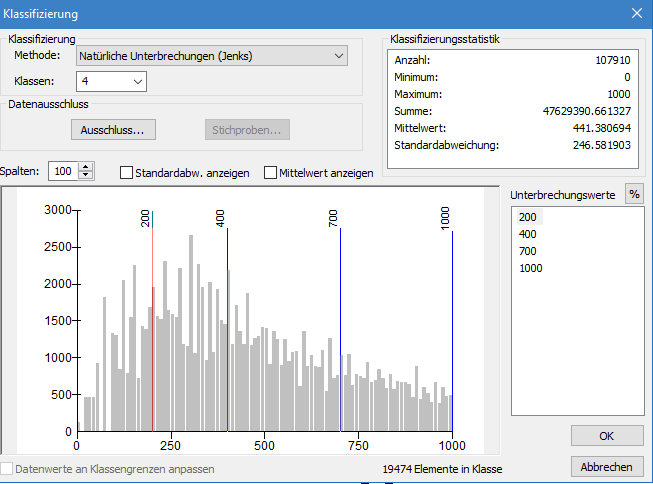Select break value 1000 in the list
This screenshot has height=484, width=653.
[530, 268]
